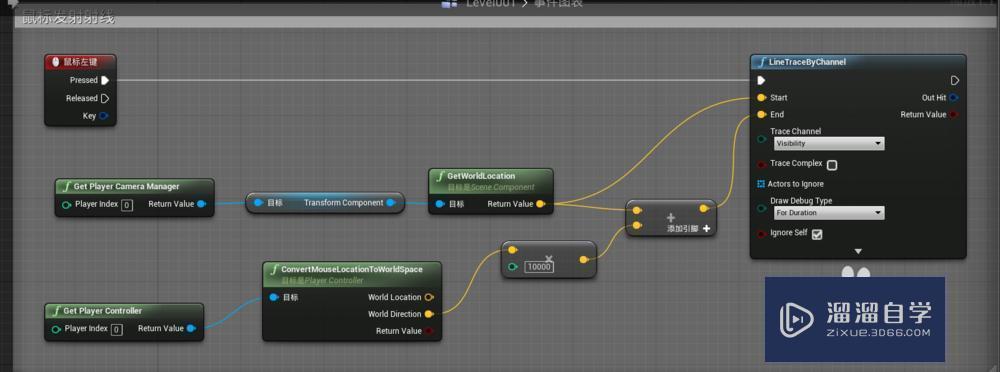
Task: Click Get Player Camera Manager's Return Value pin
Action: click(x=202, y=204)
